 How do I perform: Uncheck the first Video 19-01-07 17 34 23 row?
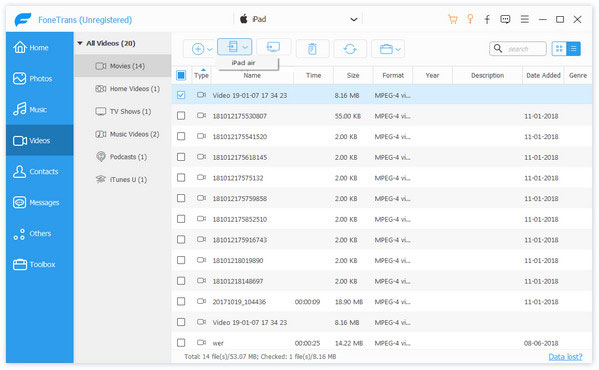click(x=181, y=95)
